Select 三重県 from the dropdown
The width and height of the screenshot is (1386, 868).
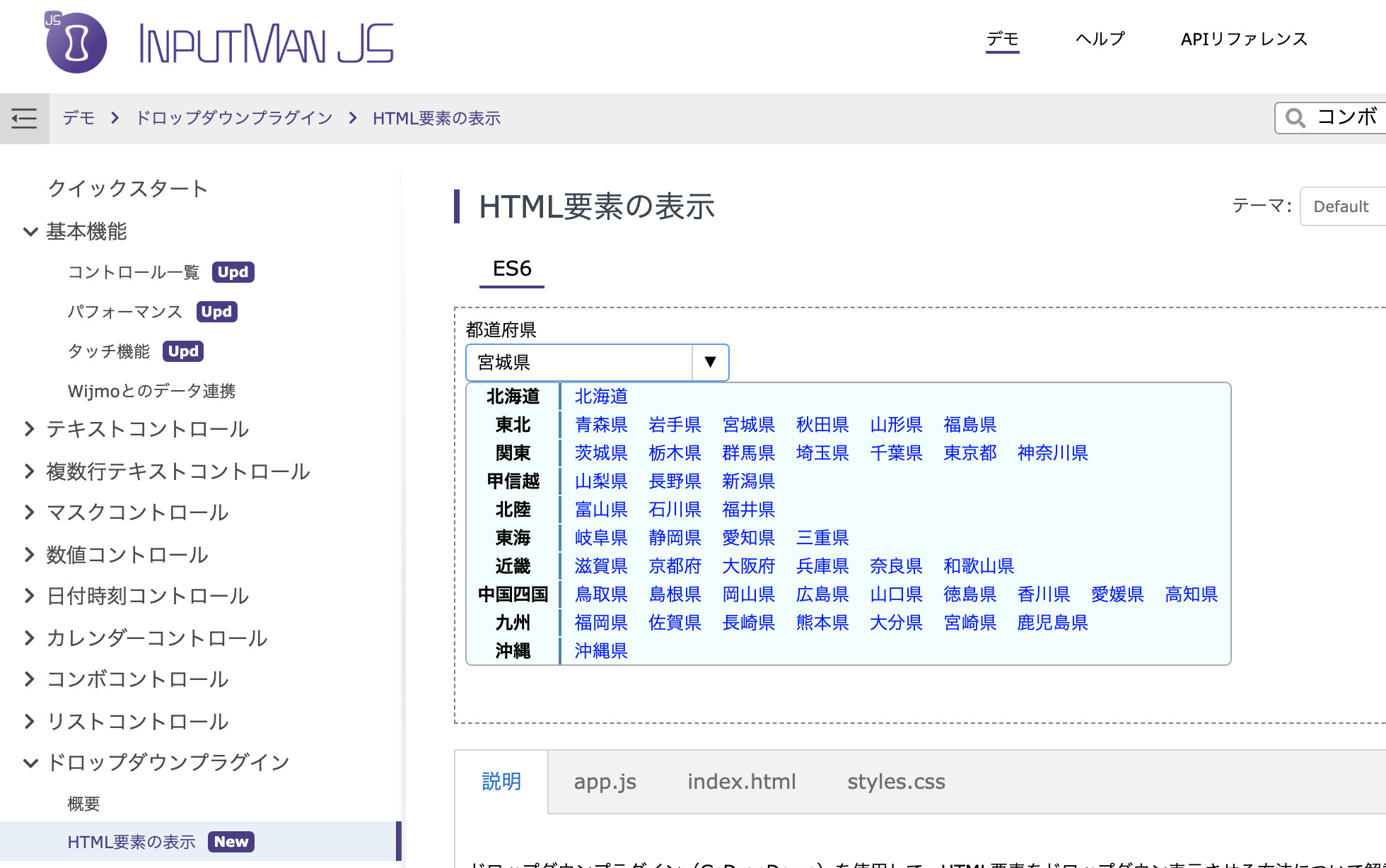pyautogui.click(x=822, y=538)
